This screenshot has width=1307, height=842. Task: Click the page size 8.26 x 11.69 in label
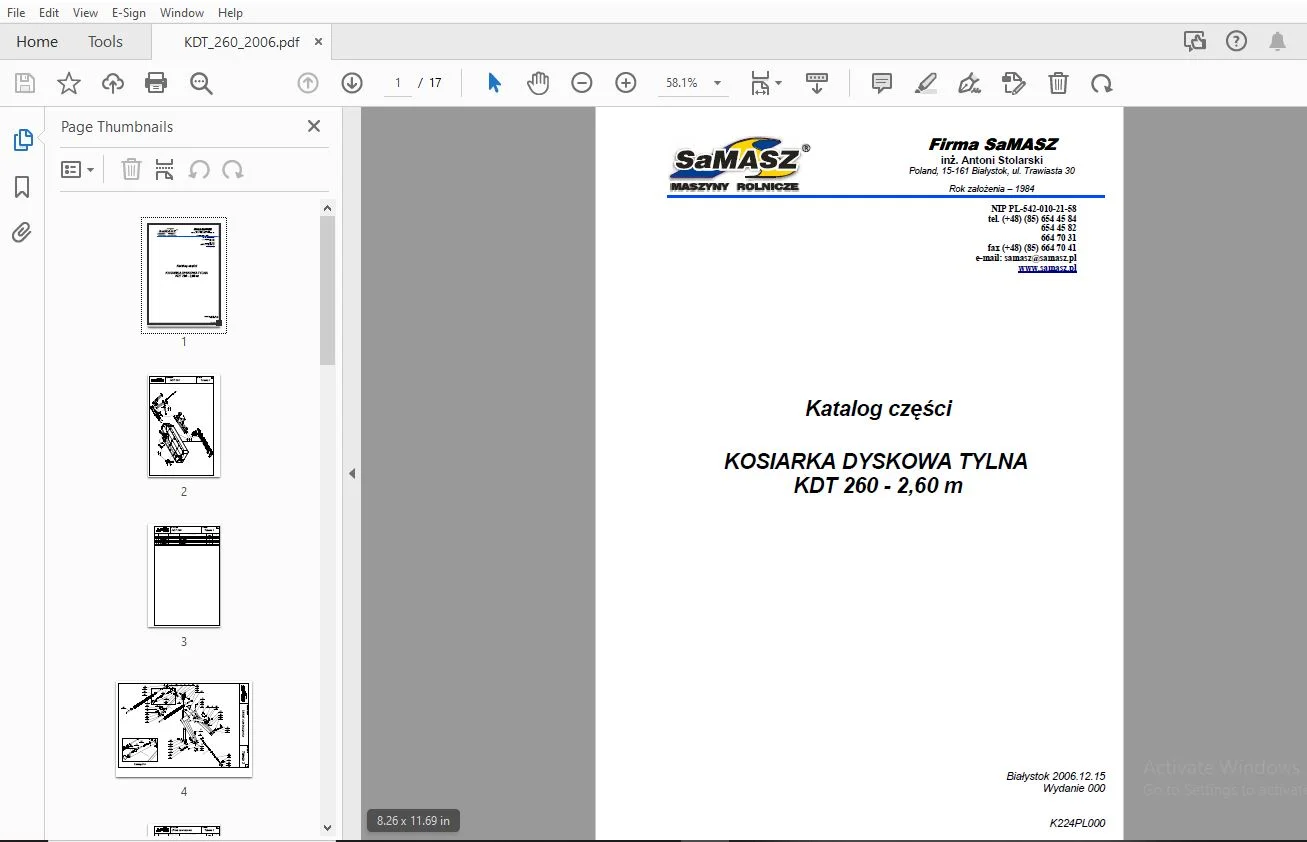click(414, 821)
